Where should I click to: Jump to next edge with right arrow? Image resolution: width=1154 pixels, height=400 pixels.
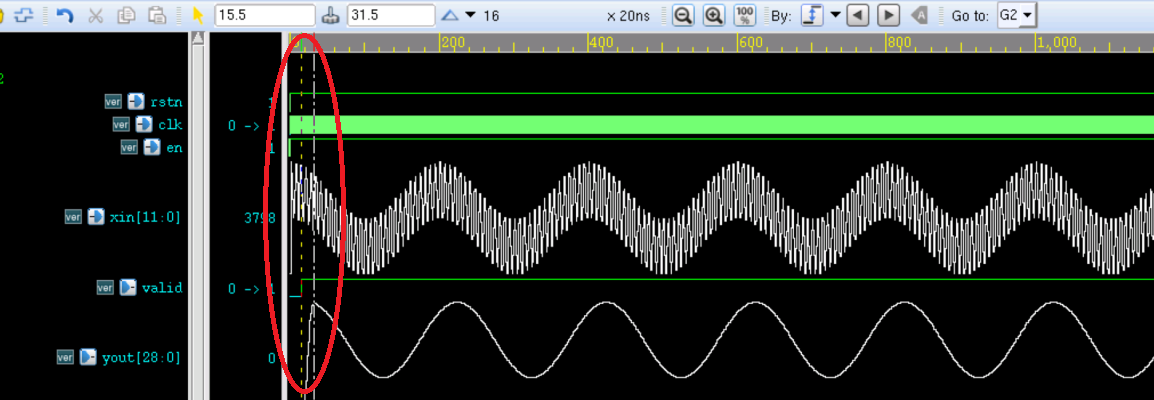click(x=888, y=16)
